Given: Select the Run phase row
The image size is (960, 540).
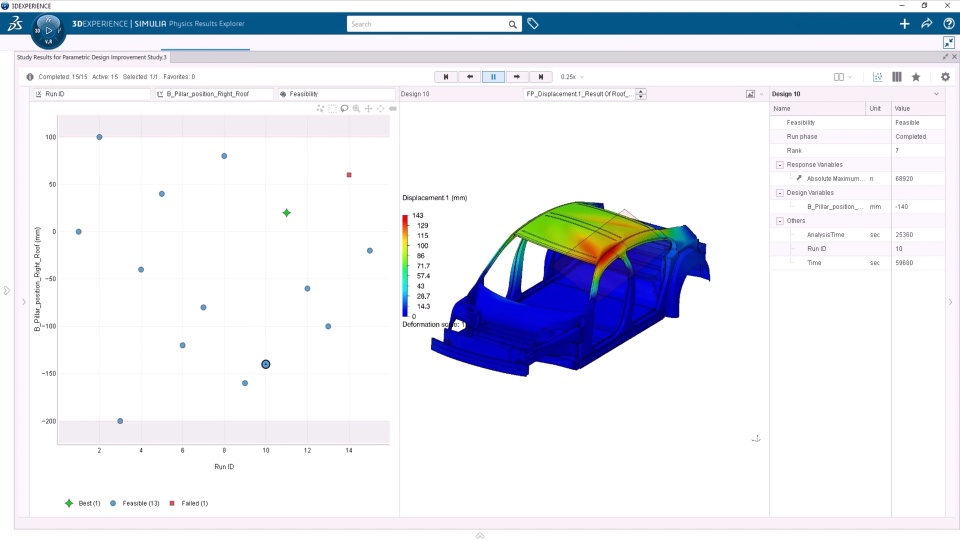Looking at the screenshot, I should [857, 137].
